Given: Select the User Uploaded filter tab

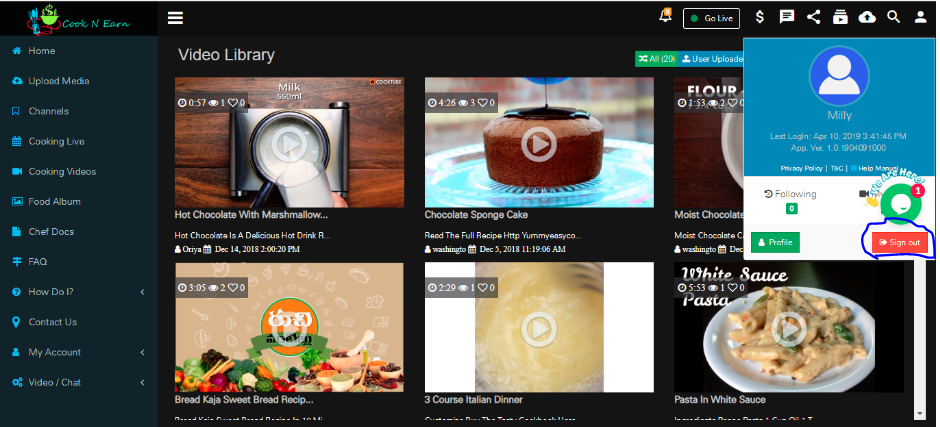Looking at the screenshot, I should coord(712,59).
